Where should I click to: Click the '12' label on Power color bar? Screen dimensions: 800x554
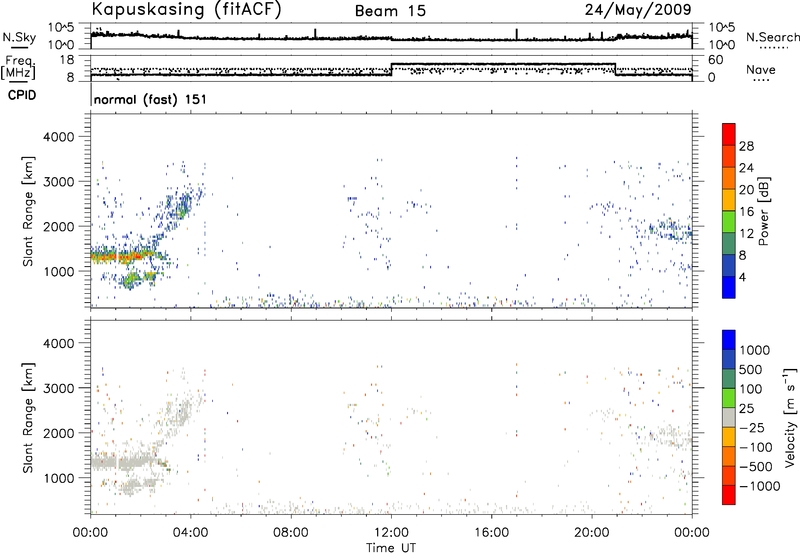click(x=746, y=234)
